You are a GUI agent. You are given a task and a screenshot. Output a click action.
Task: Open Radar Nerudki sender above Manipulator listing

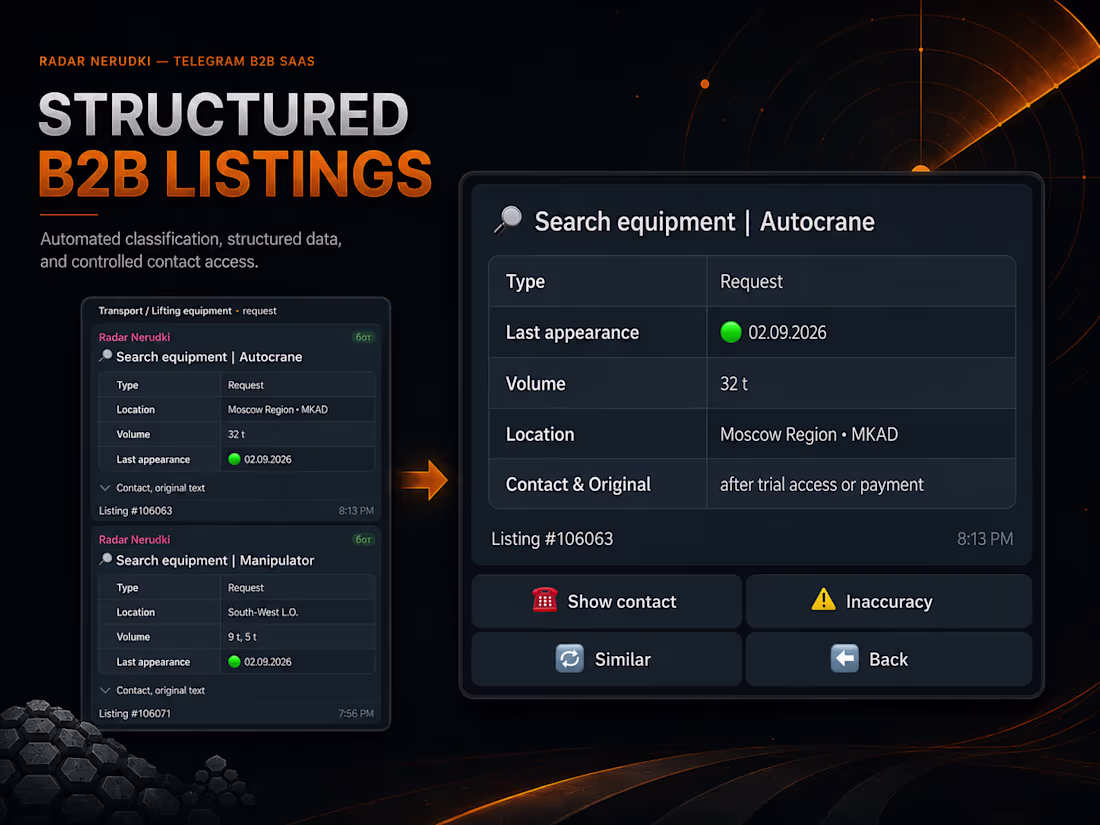(135, 539)
